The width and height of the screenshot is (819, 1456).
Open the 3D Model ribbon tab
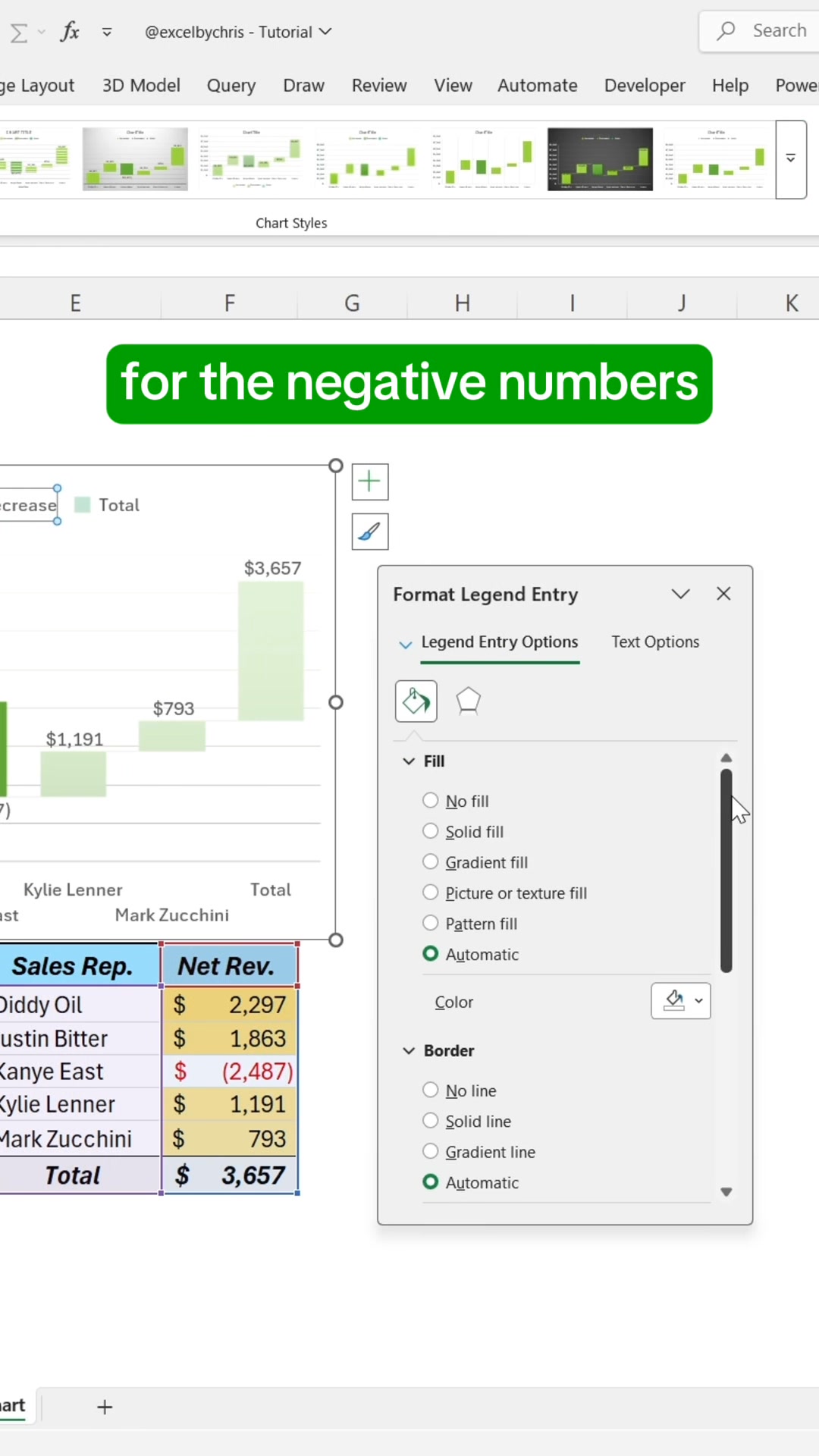[x=141, y=86]
